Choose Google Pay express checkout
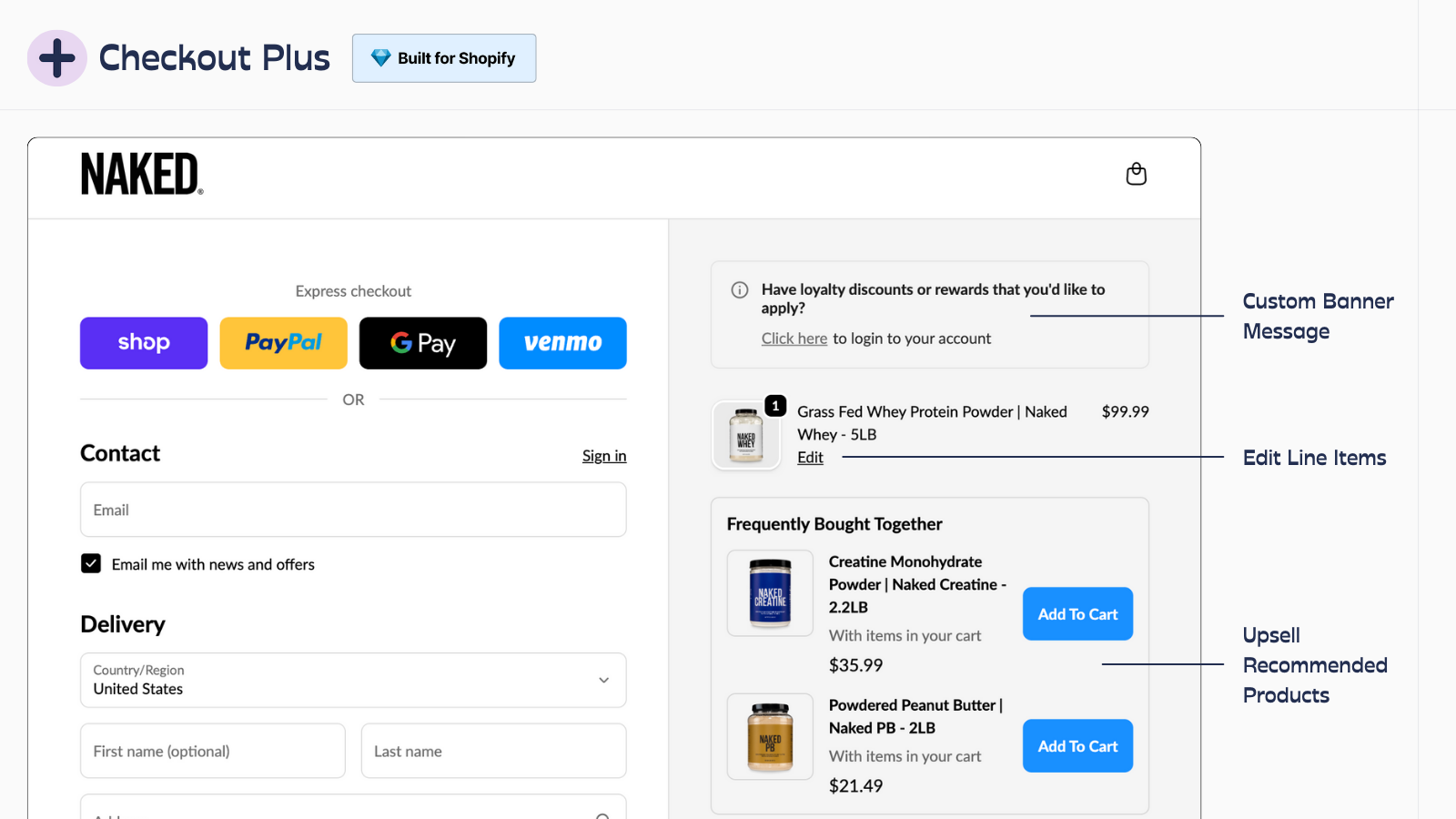This screenshot has height=819, width=1456. [423, 343]
